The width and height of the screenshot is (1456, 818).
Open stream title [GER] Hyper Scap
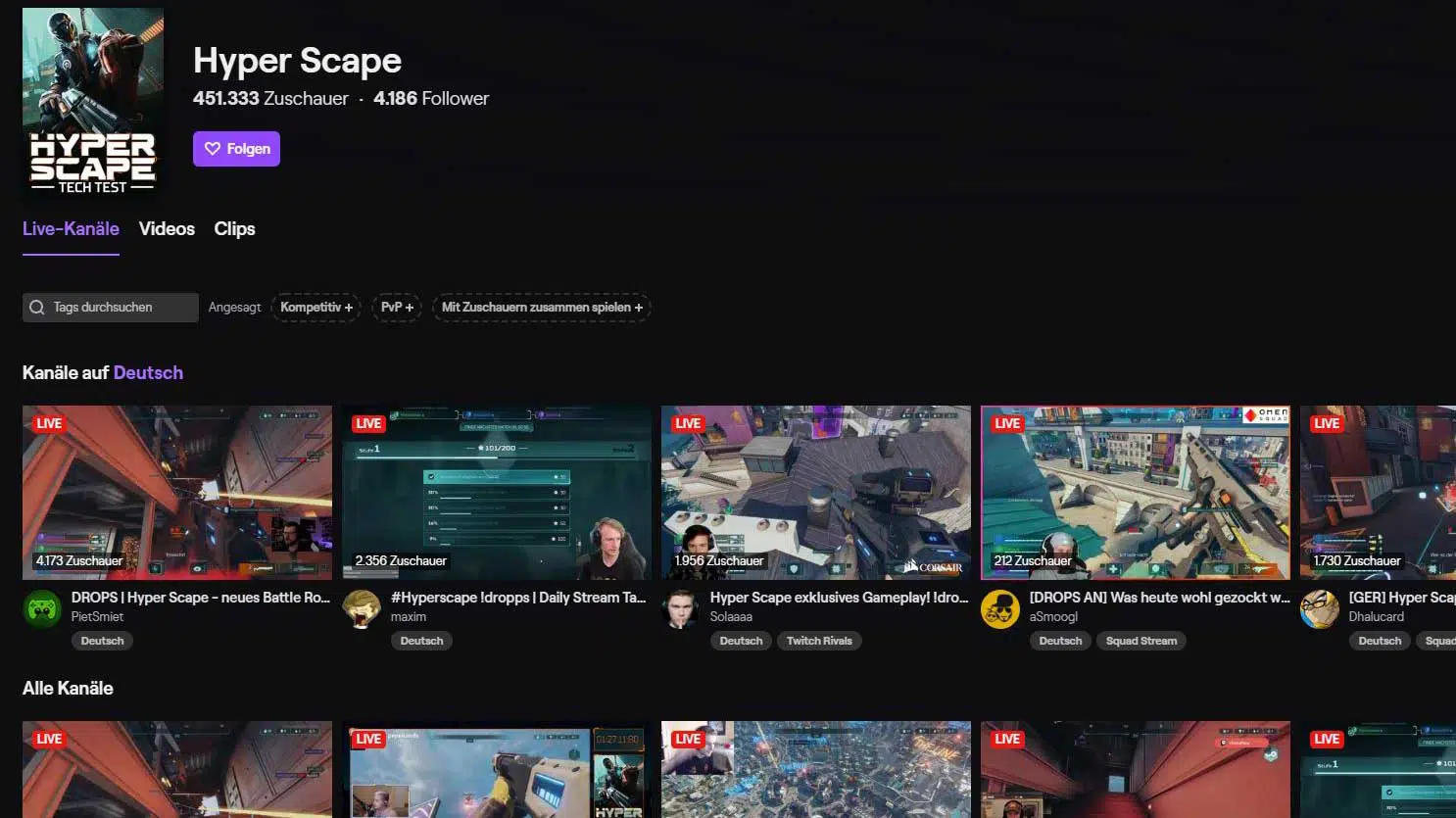1402,597
